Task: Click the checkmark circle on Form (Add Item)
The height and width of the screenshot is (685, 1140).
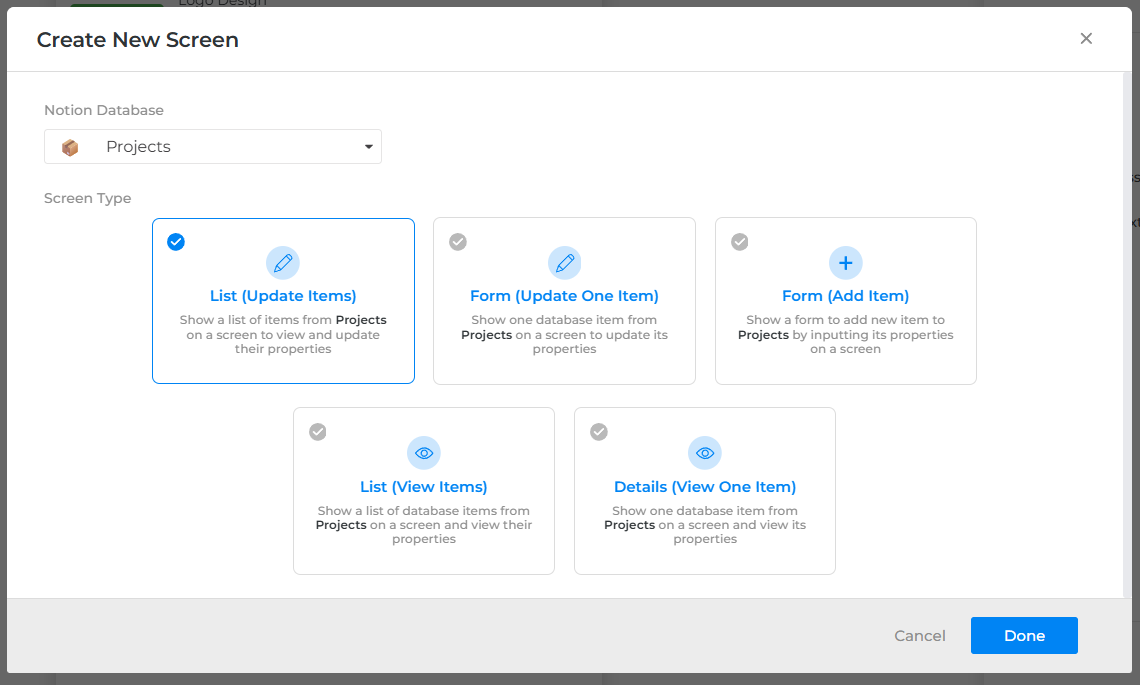Action: click(x=739, y=241)
